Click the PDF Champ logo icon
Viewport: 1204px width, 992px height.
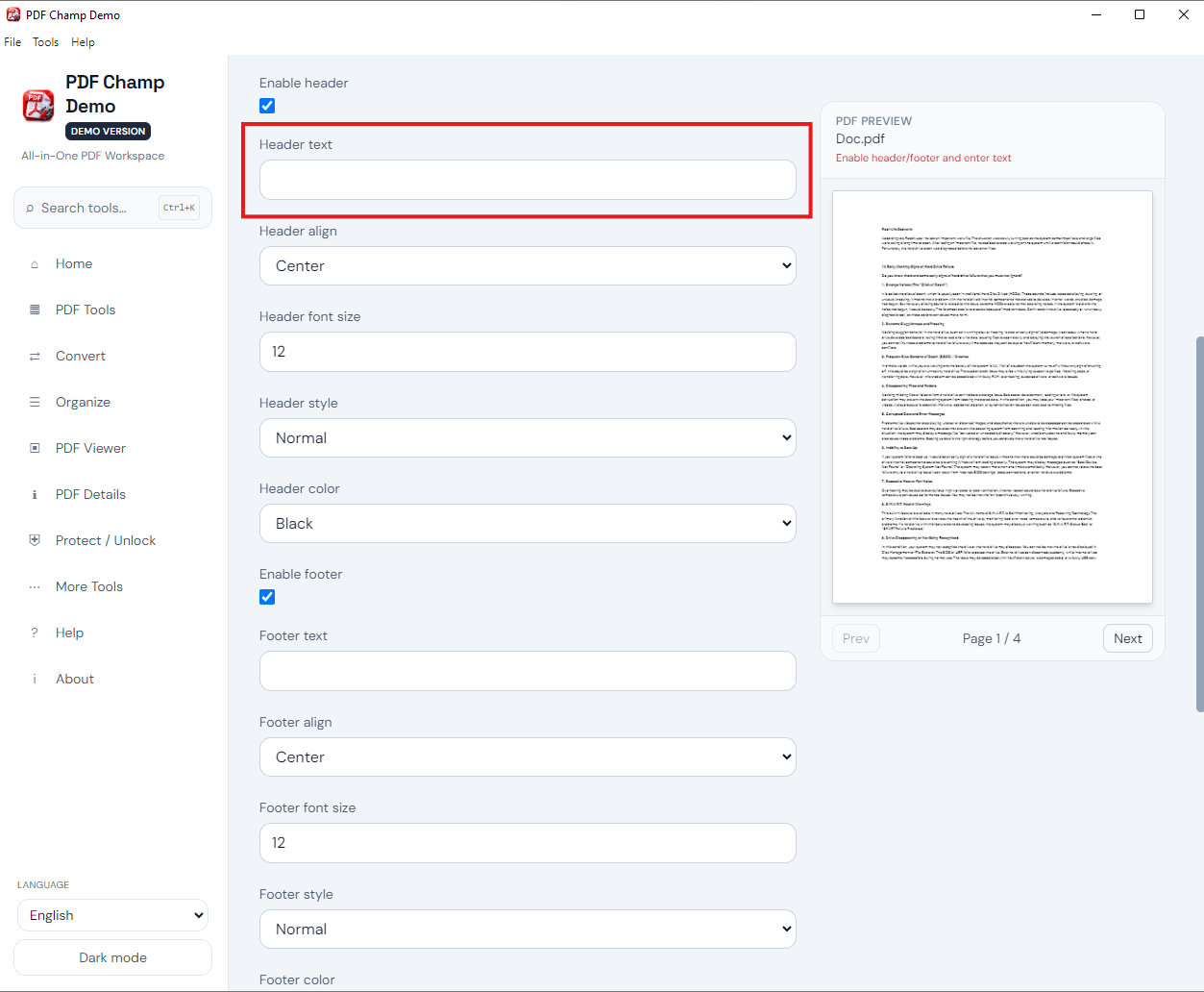(x=38, y=106)
